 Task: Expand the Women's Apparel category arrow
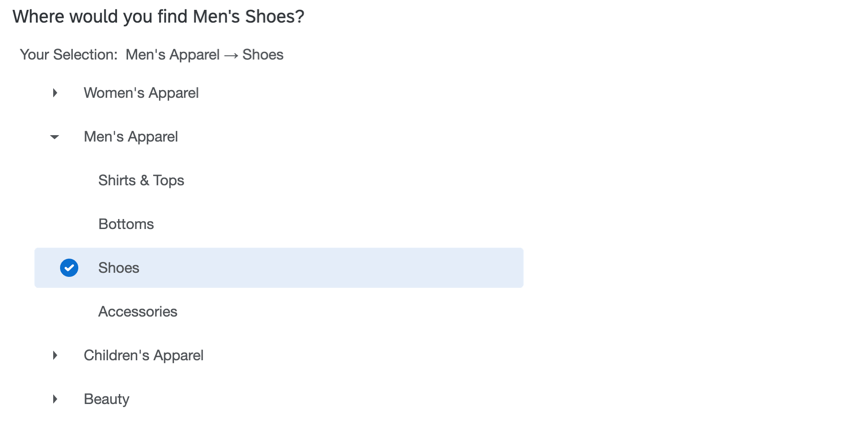point(55,93)
